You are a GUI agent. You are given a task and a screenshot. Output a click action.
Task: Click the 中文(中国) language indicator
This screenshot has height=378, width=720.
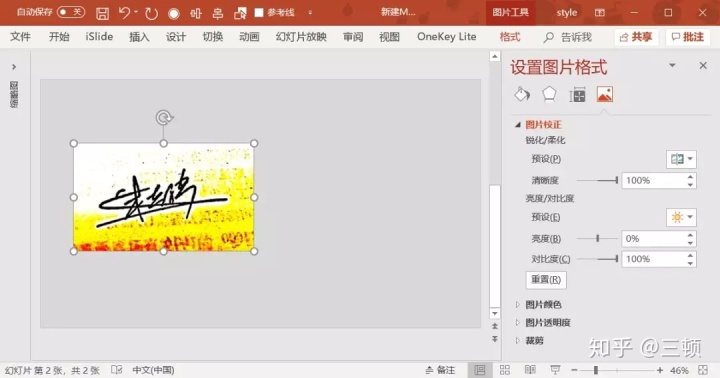(153, 370)
